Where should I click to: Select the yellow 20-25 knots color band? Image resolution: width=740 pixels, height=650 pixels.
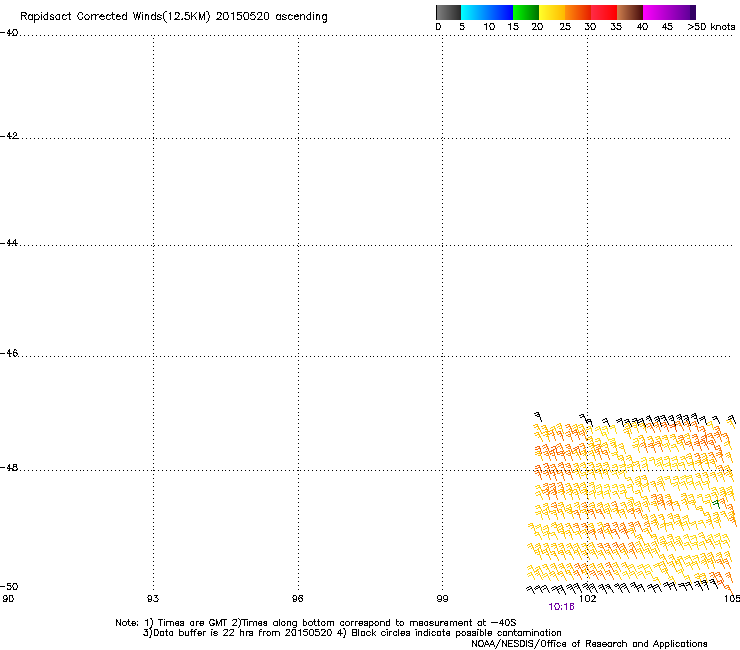pos(552,12)
